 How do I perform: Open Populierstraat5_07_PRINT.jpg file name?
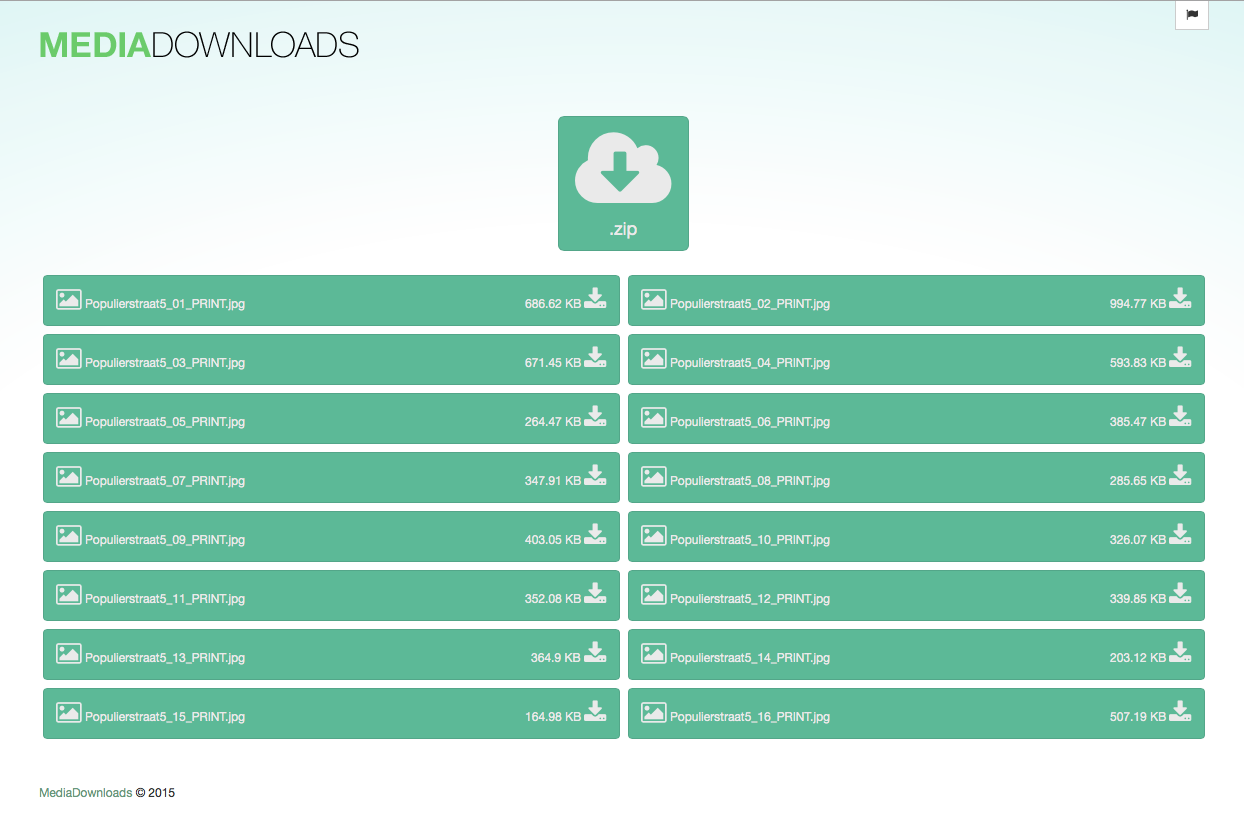(x=165, y=481)
